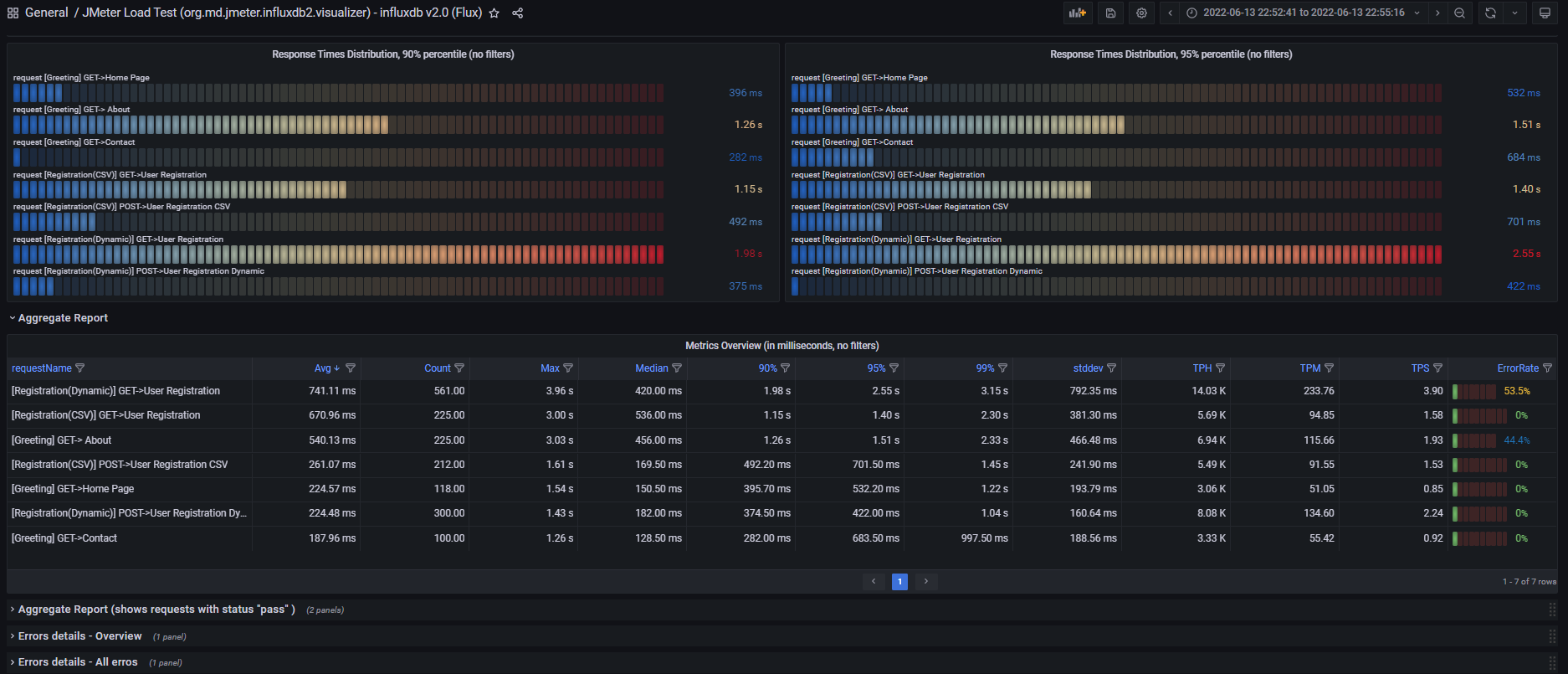The image size is (1568, 674).
Task: Shift time range backward
Action: coord(1170,13)
